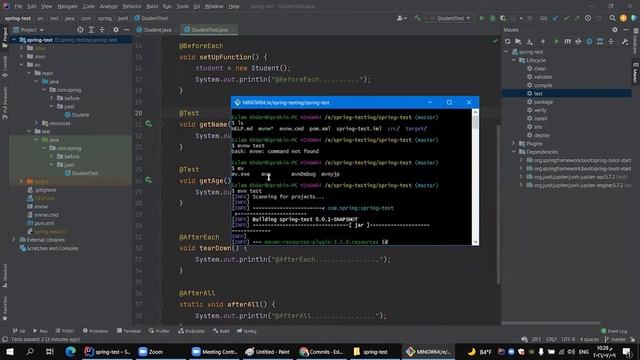The image size is (640, 360).
Task: Expand the target folder
Action: 21,181
